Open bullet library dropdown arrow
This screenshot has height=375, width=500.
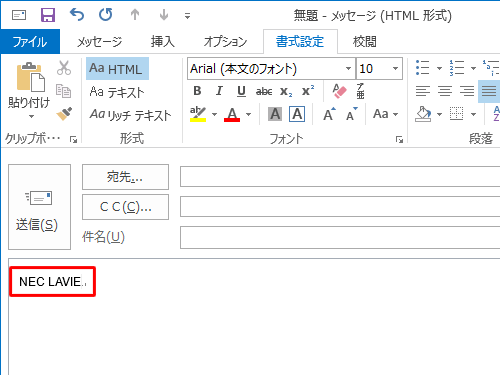[x=440, y=68]
